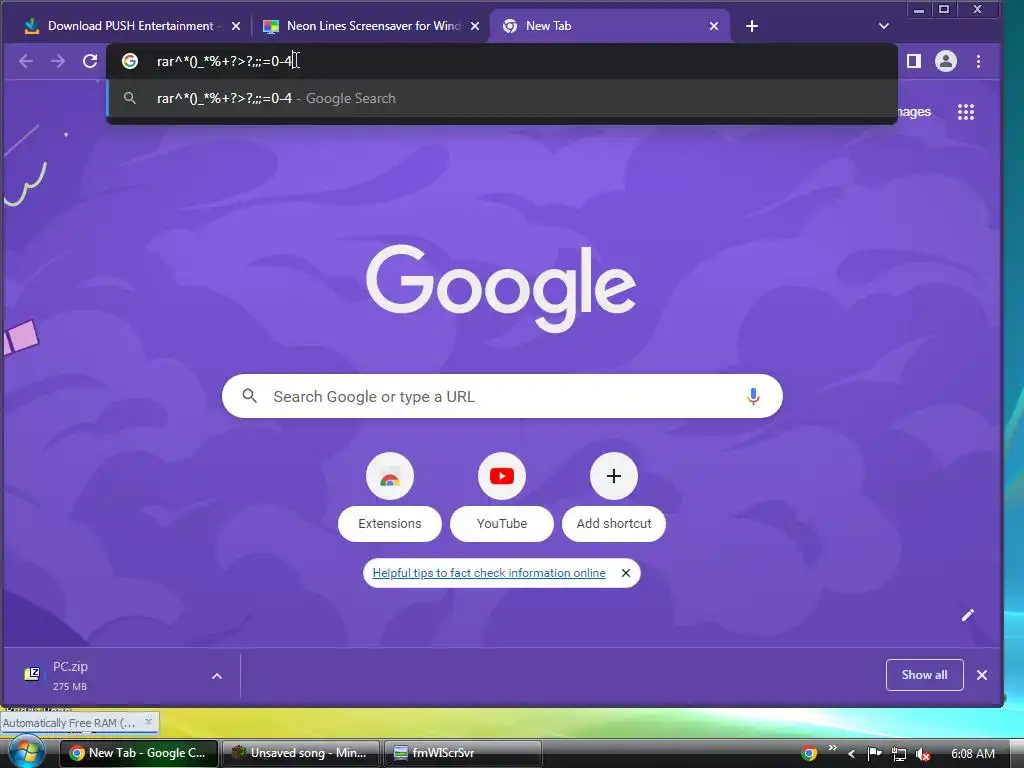Viewport: 1024px width, 768px height.
Task: Add a new shortcut tile
Action: pyautogui.click(x=614, y=476)
